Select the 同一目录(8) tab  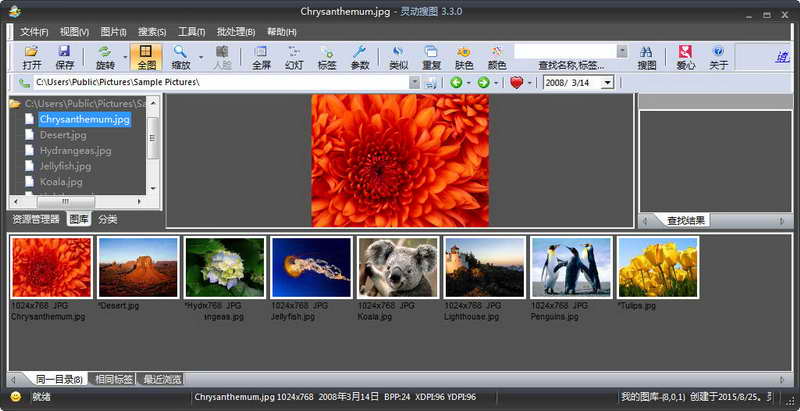click(59, 379)
